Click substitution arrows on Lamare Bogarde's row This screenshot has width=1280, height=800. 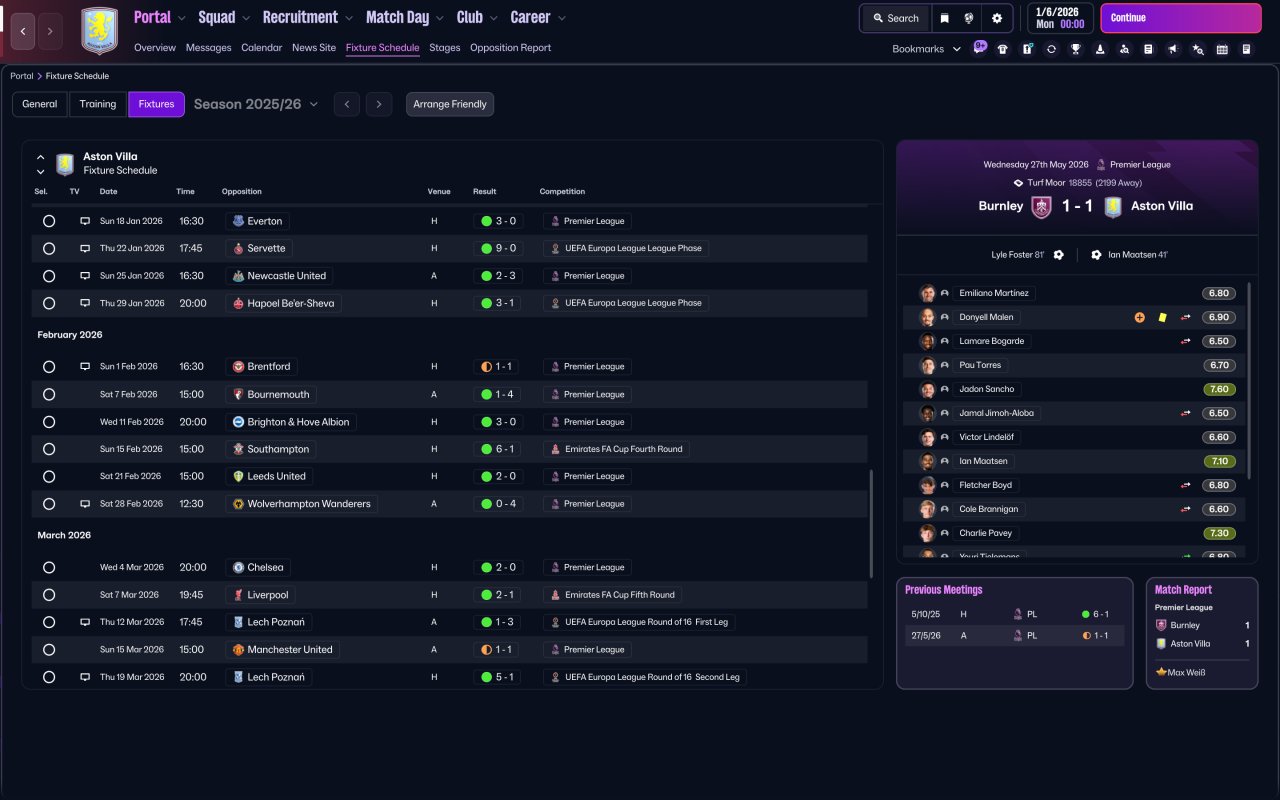point(1186,341)
